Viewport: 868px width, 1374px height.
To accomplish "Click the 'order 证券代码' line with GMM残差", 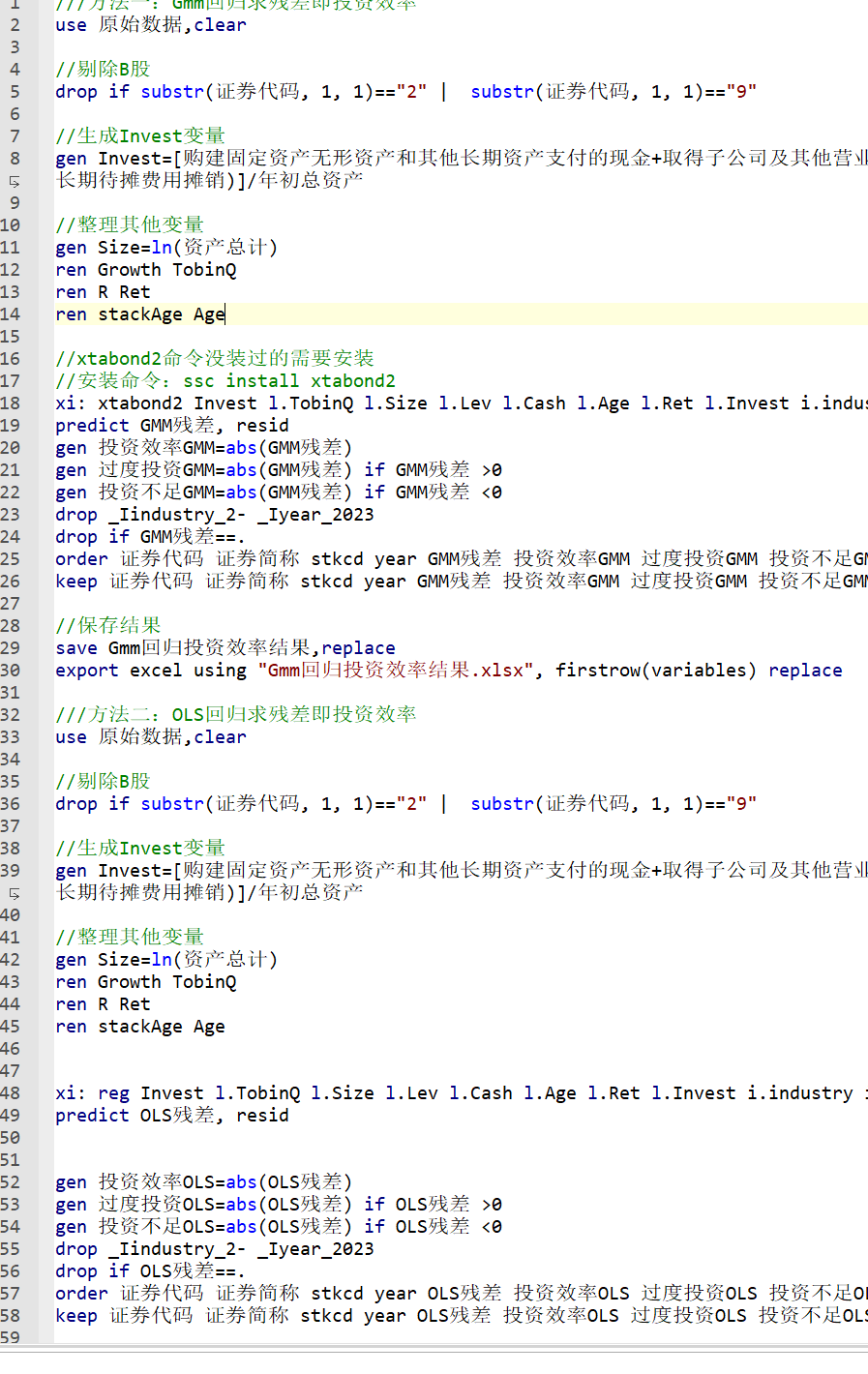I will point(462,559).
